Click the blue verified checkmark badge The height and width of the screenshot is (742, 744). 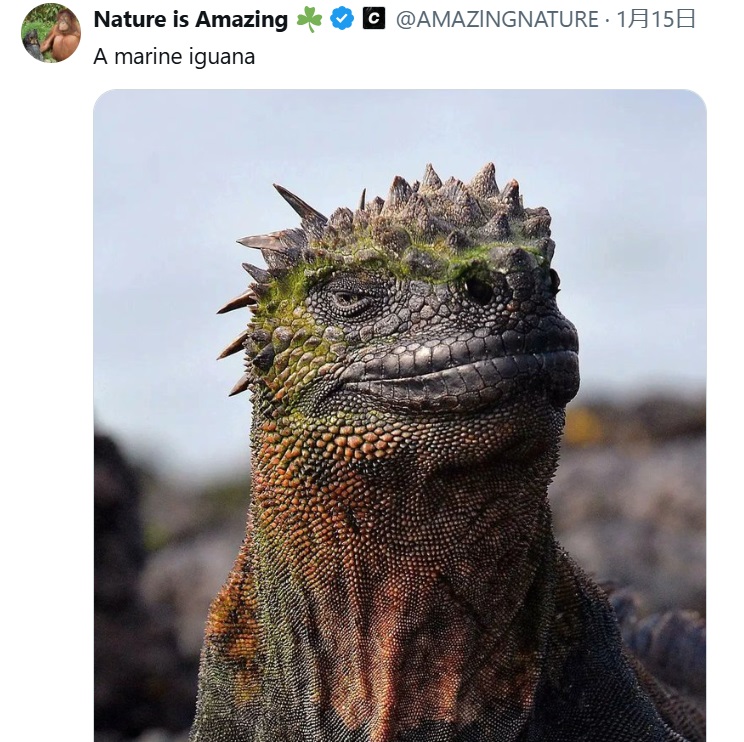(x=342, y=19)
